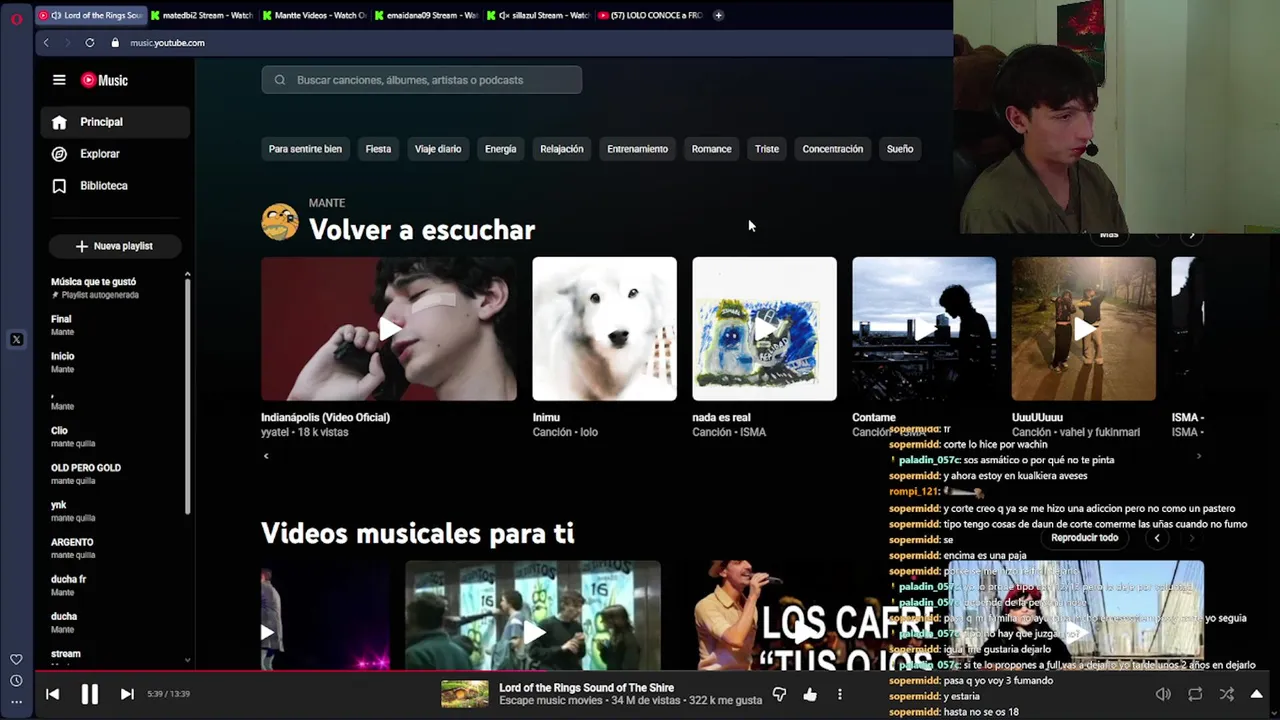Open the Inicio playlist
This screenshot has width=1280, height=720.
(115, 362)
